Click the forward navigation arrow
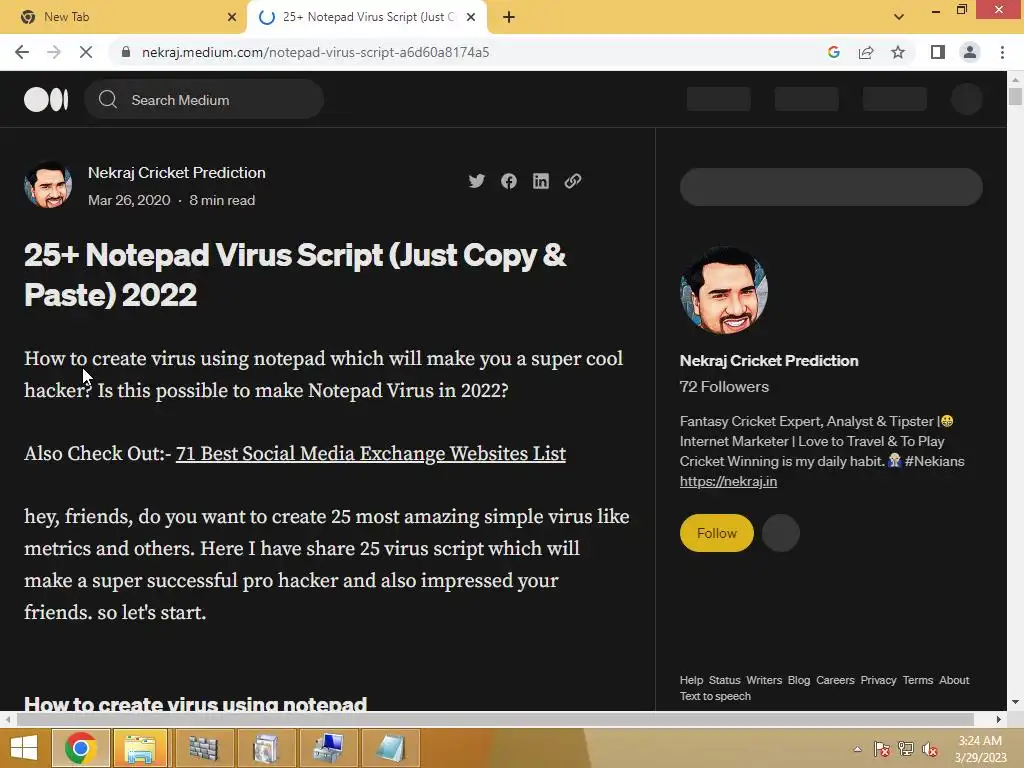Image resolution: width=1024 pixels, height=768 pixels. [54, 52]
